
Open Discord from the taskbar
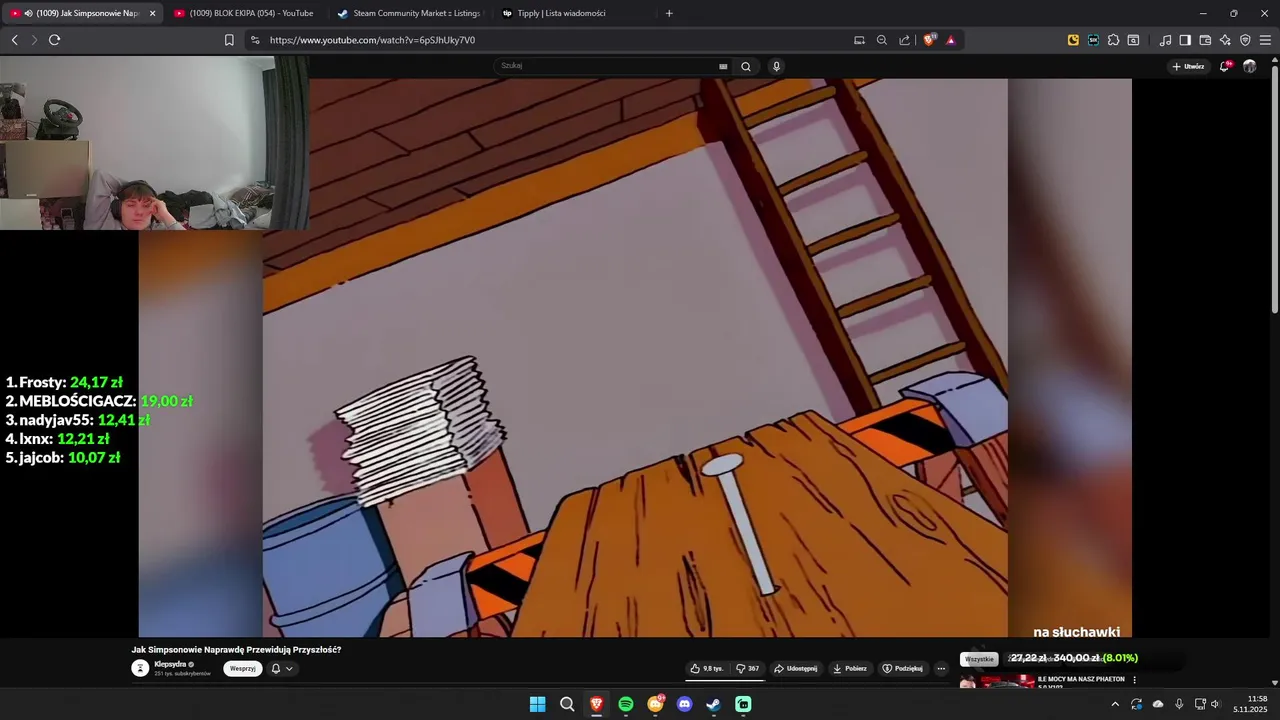click(x=684, y=704)
